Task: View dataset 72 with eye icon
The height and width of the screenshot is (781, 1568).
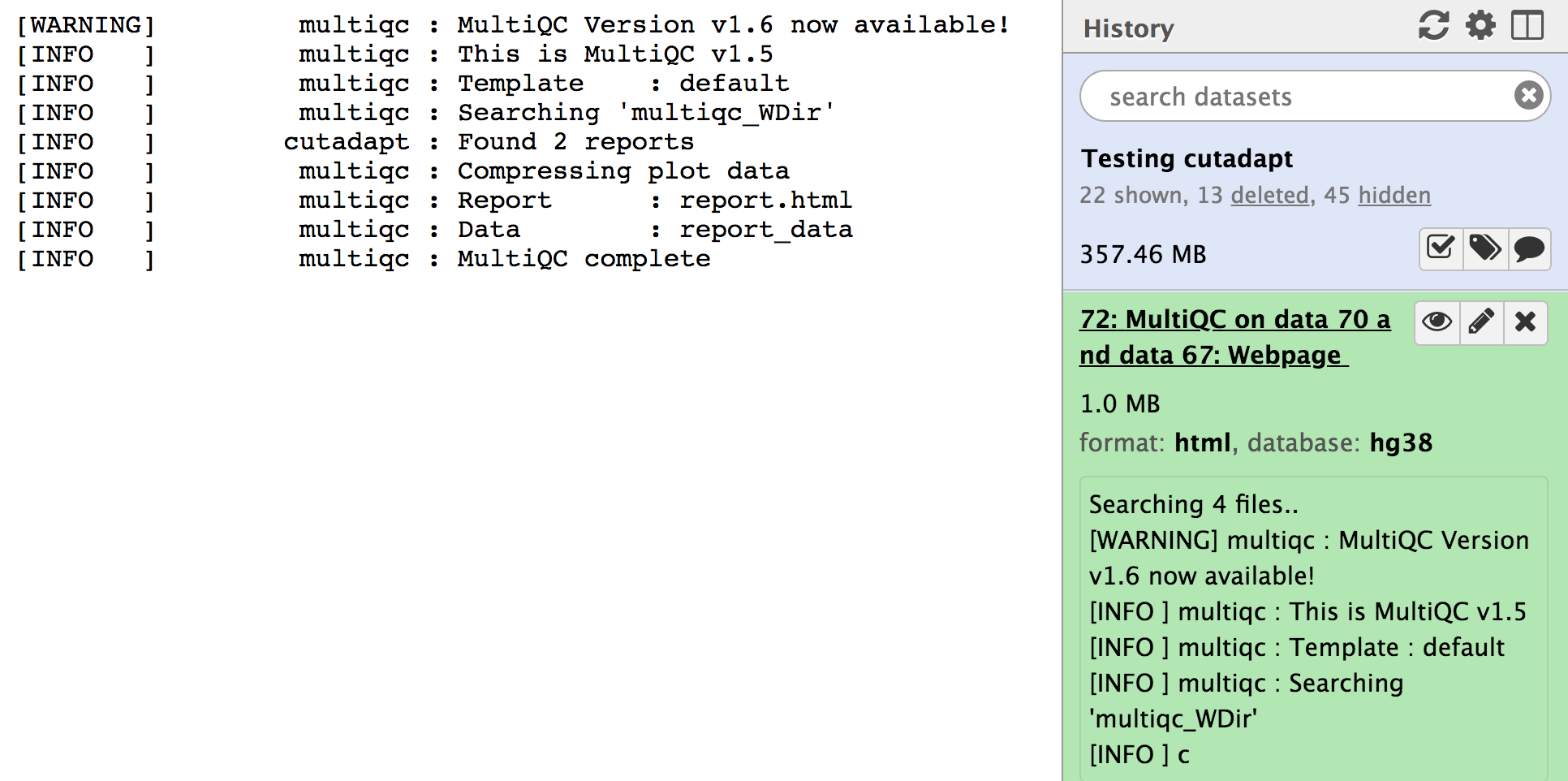Action: pos(1437,322)
